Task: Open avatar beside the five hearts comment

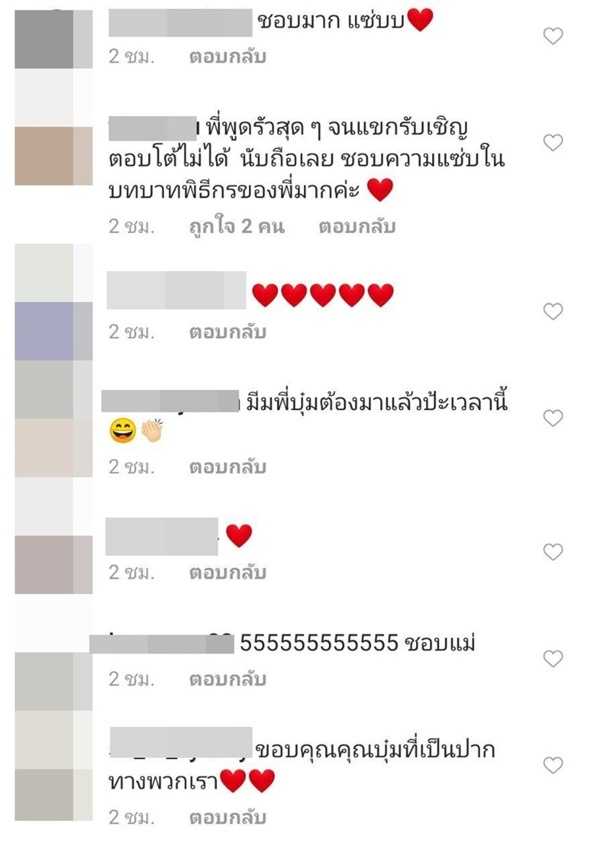Action: 53,331
